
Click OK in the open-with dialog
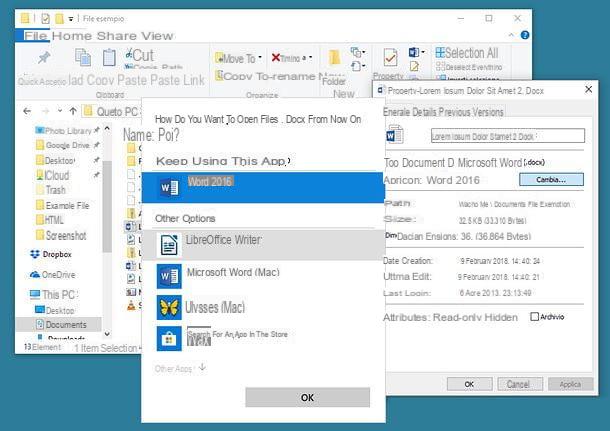(x=307, y=397)
